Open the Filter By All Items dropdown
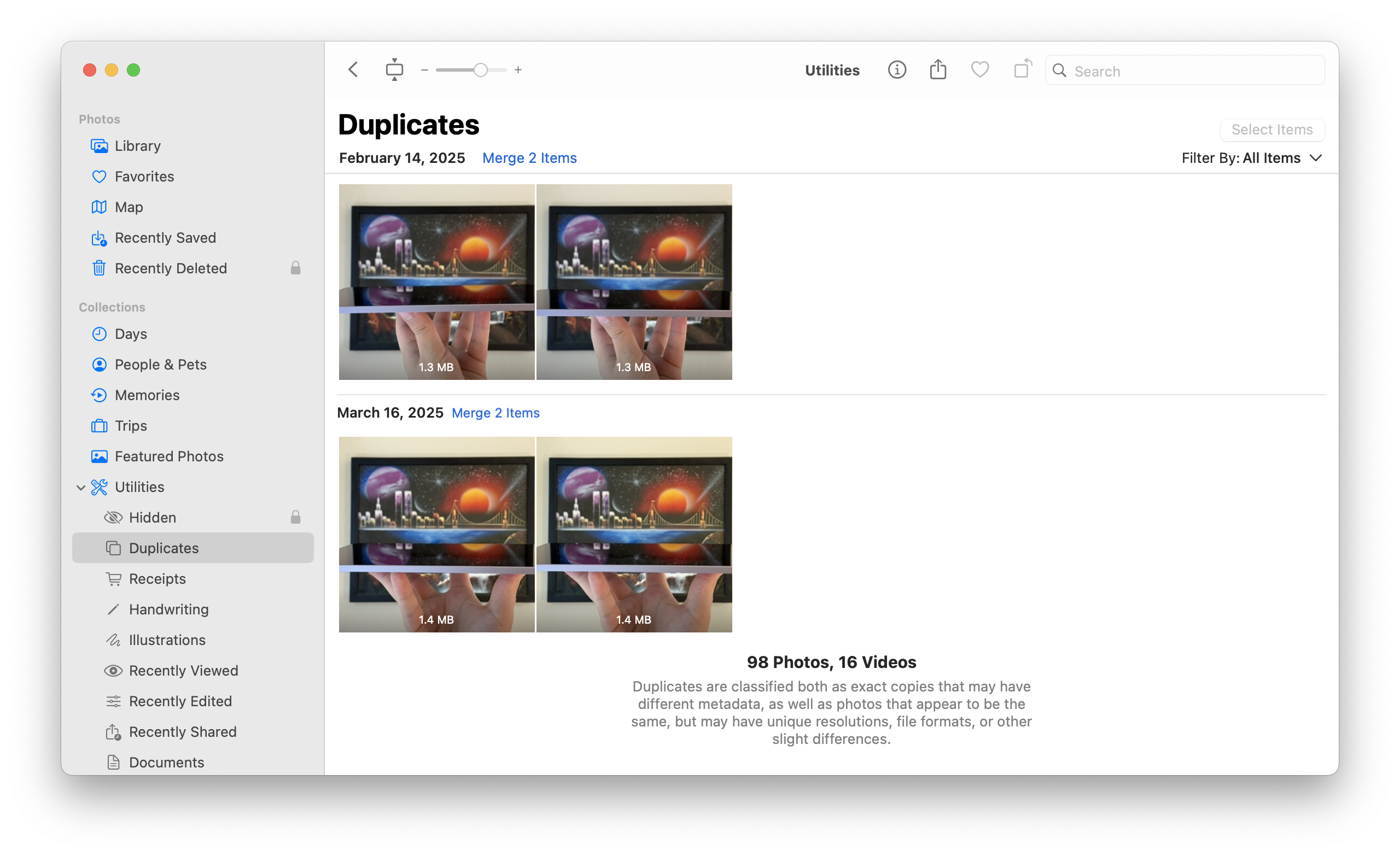Screen dimensions: 1400x856 click(1252, 158)
